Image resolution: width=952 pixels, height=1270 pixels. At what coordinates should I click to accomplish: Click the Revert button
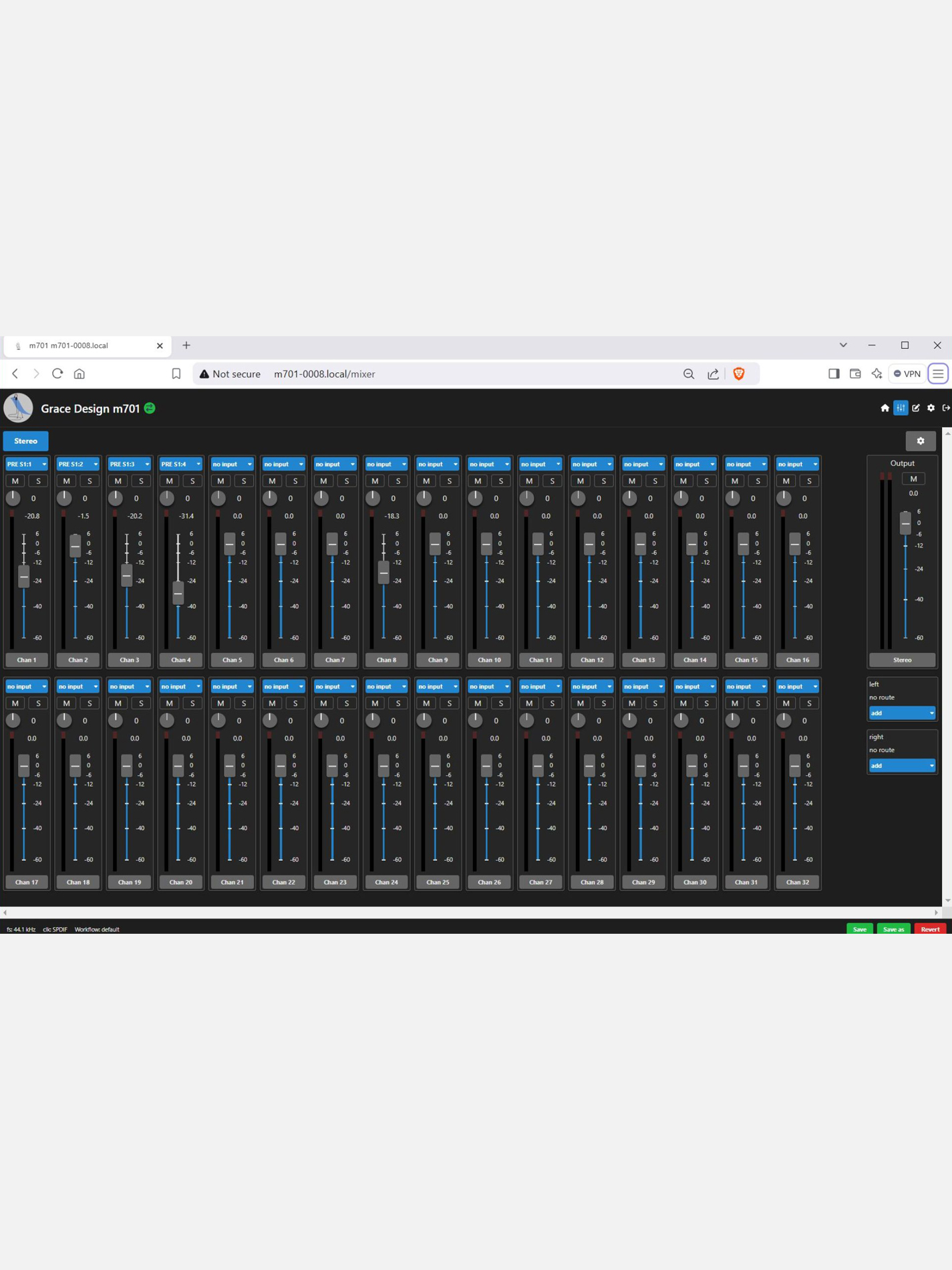coord(930,929)
